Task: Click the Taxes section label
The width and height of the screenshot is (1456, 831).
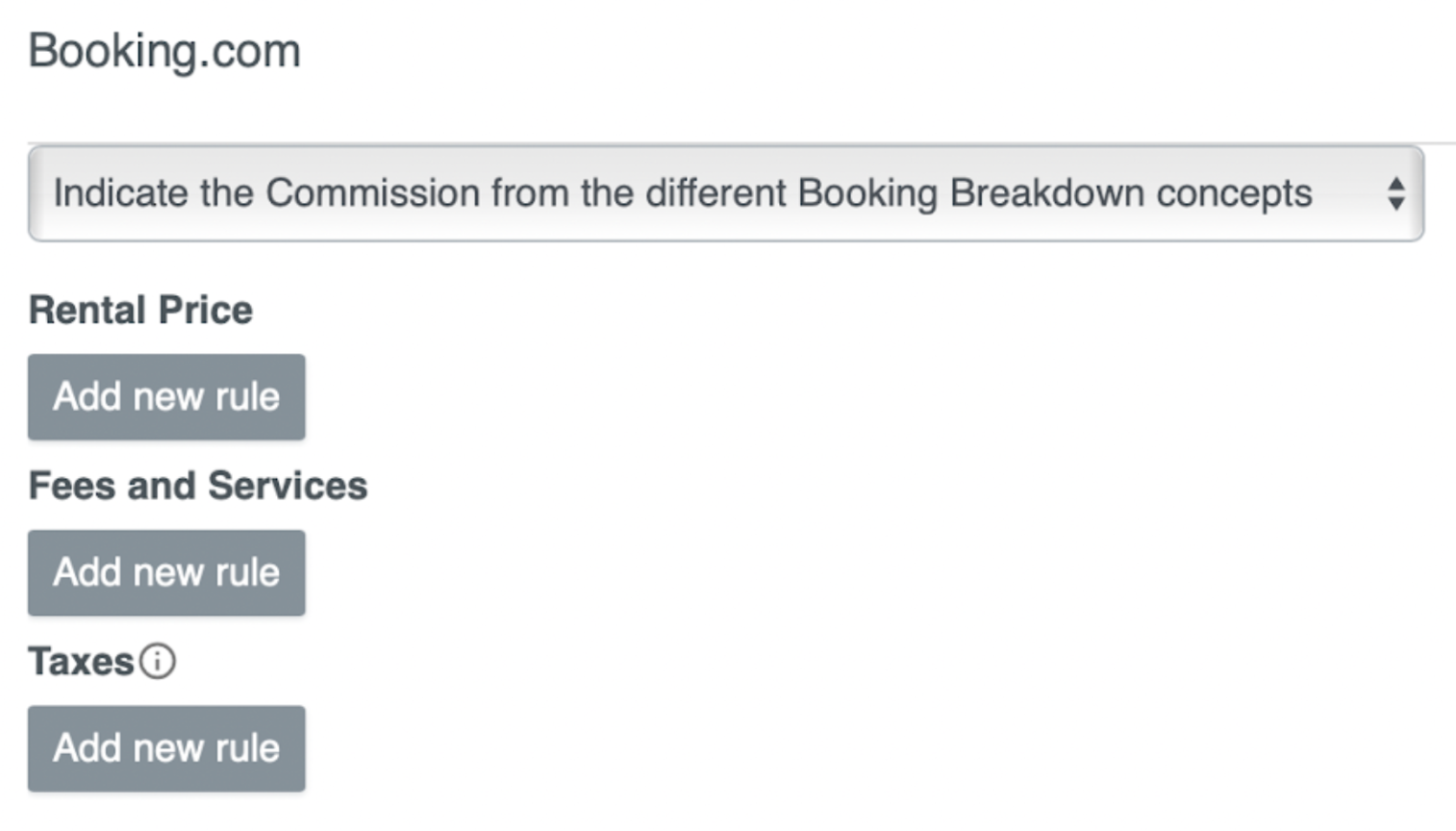Action: 81,662
